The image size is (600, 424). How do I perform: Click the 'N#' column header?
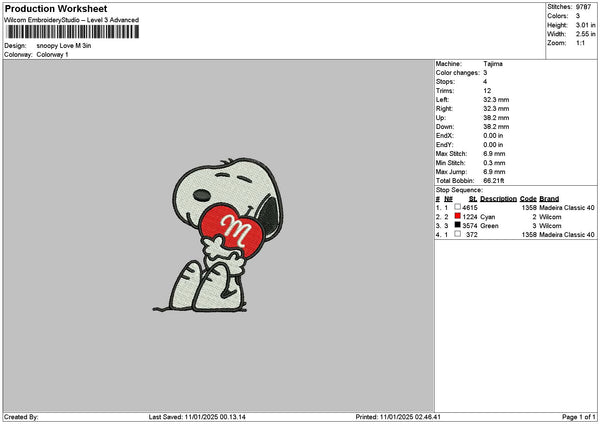click(448, 199)
